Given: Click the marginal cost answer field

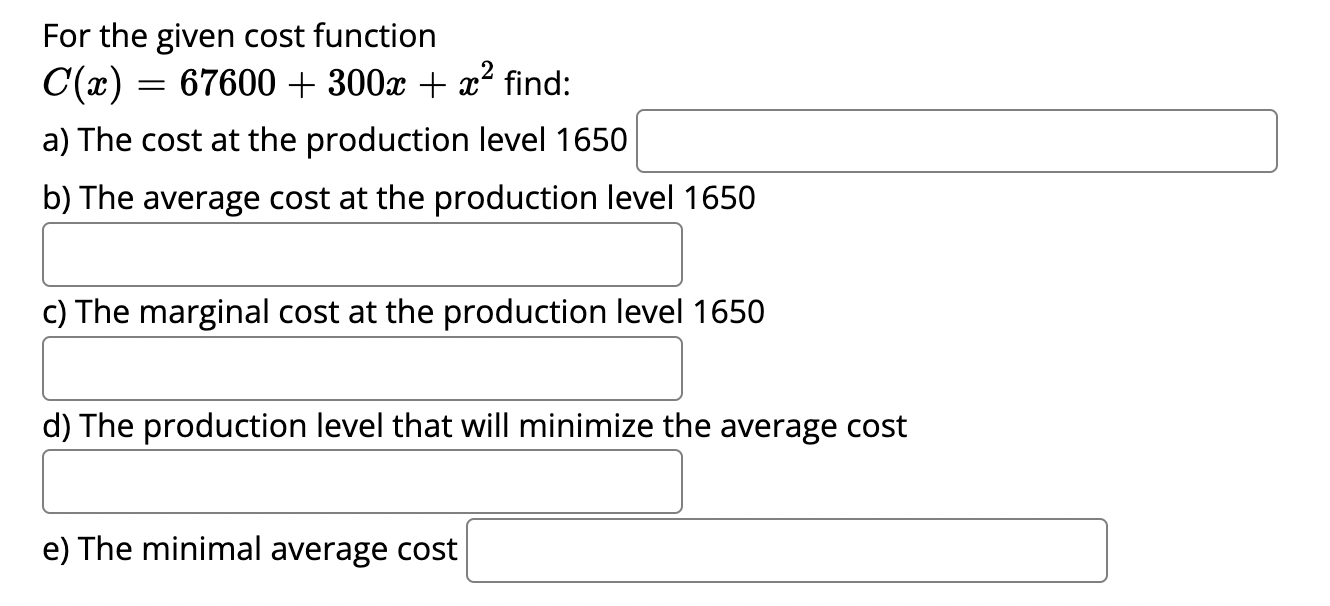Looking at the screenshot, I should point(360,368).
